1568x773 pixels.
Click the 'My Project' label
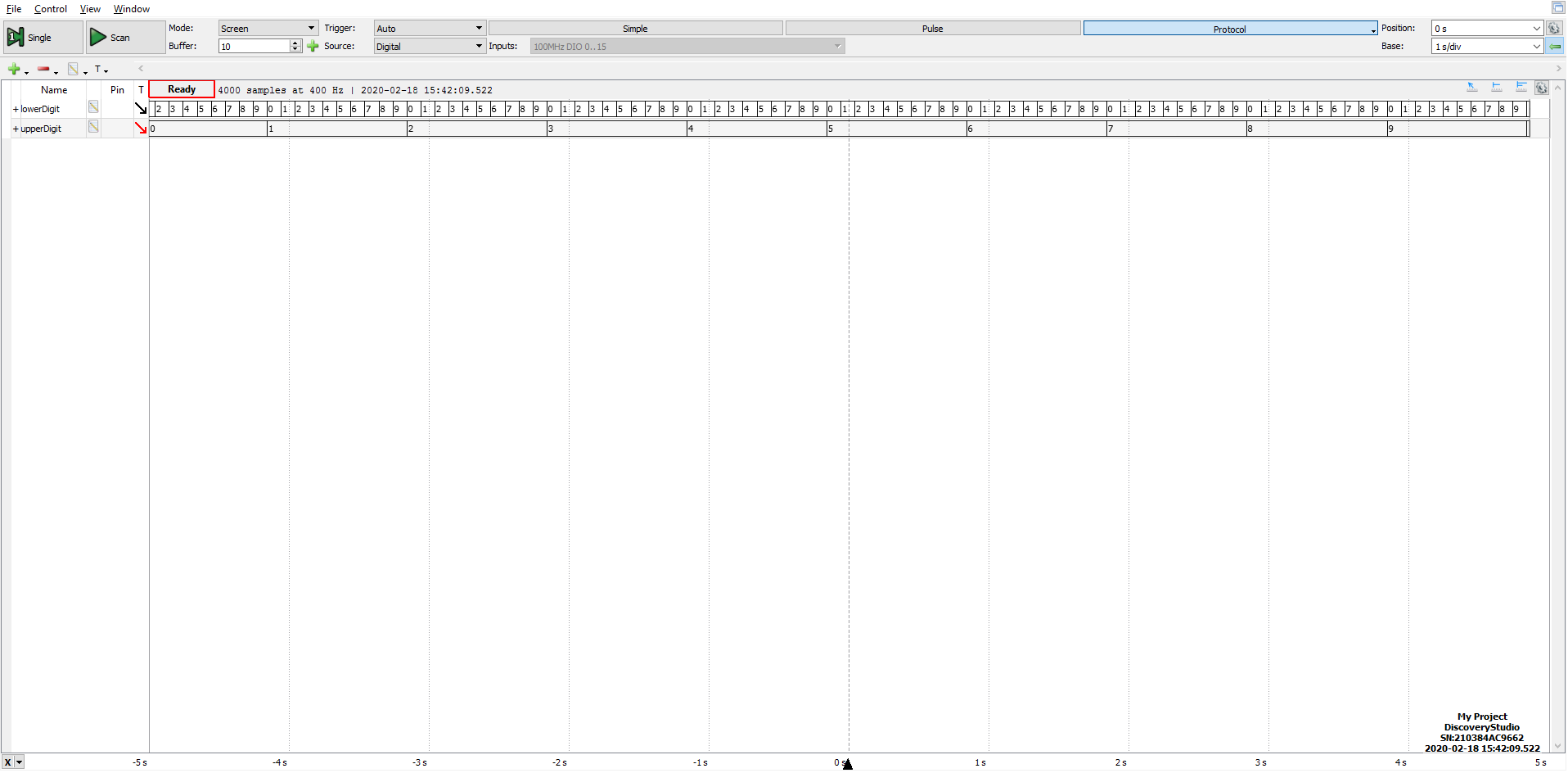(1482, 716)
